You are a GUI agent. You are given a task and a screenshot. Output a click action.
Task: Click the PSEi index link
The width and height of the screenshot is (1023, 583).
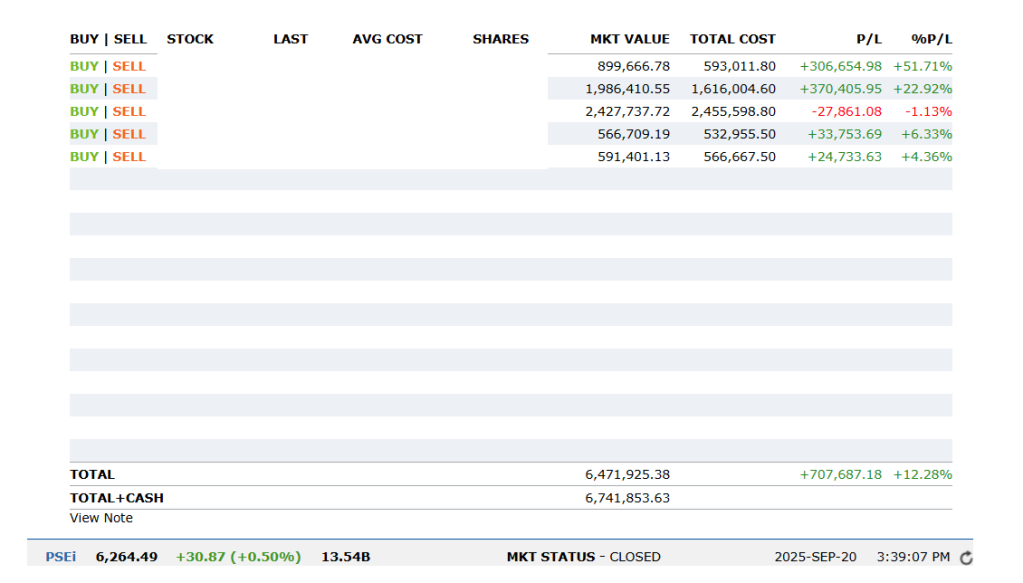pyautogui.click(x=60, y=557)
